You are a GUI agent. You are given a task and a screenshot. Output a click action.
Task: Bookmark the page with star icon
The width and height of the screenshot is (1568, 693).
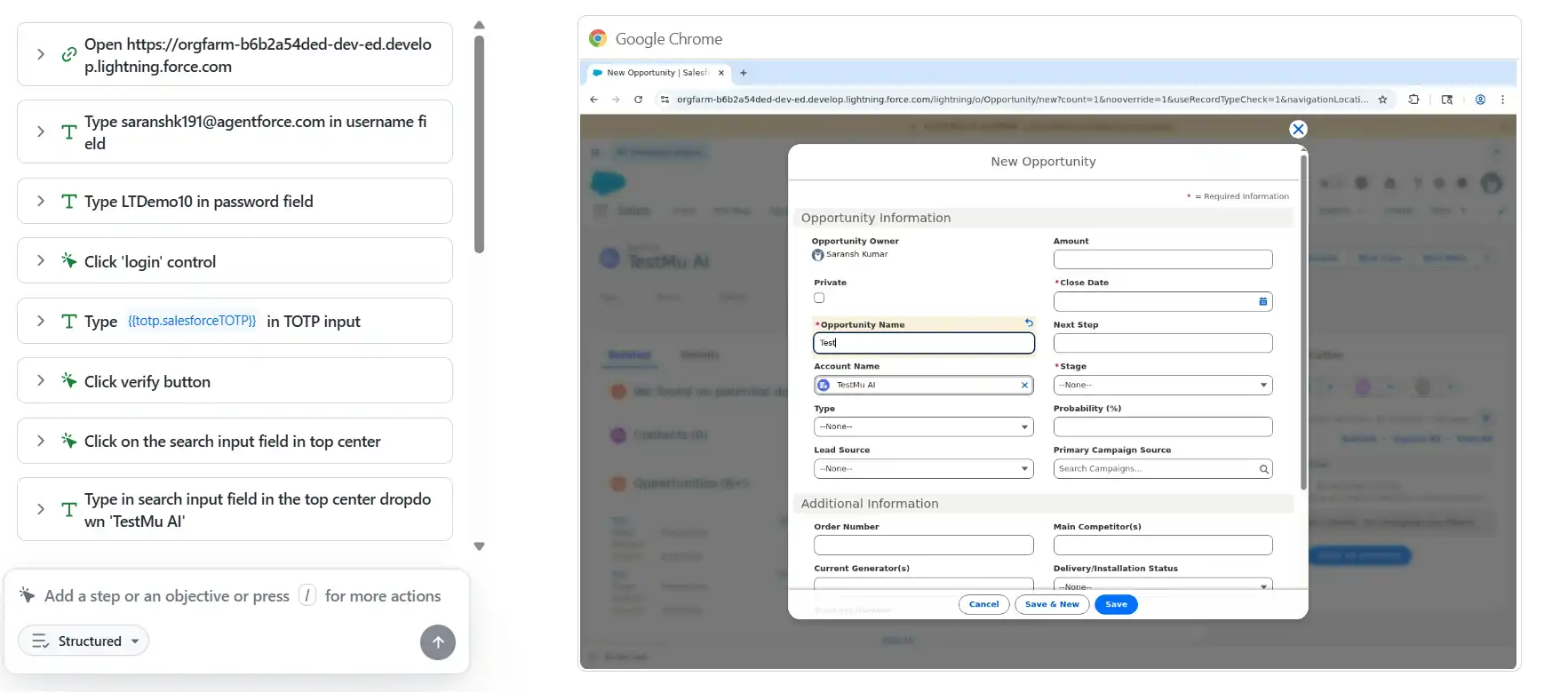point(1382,100)
